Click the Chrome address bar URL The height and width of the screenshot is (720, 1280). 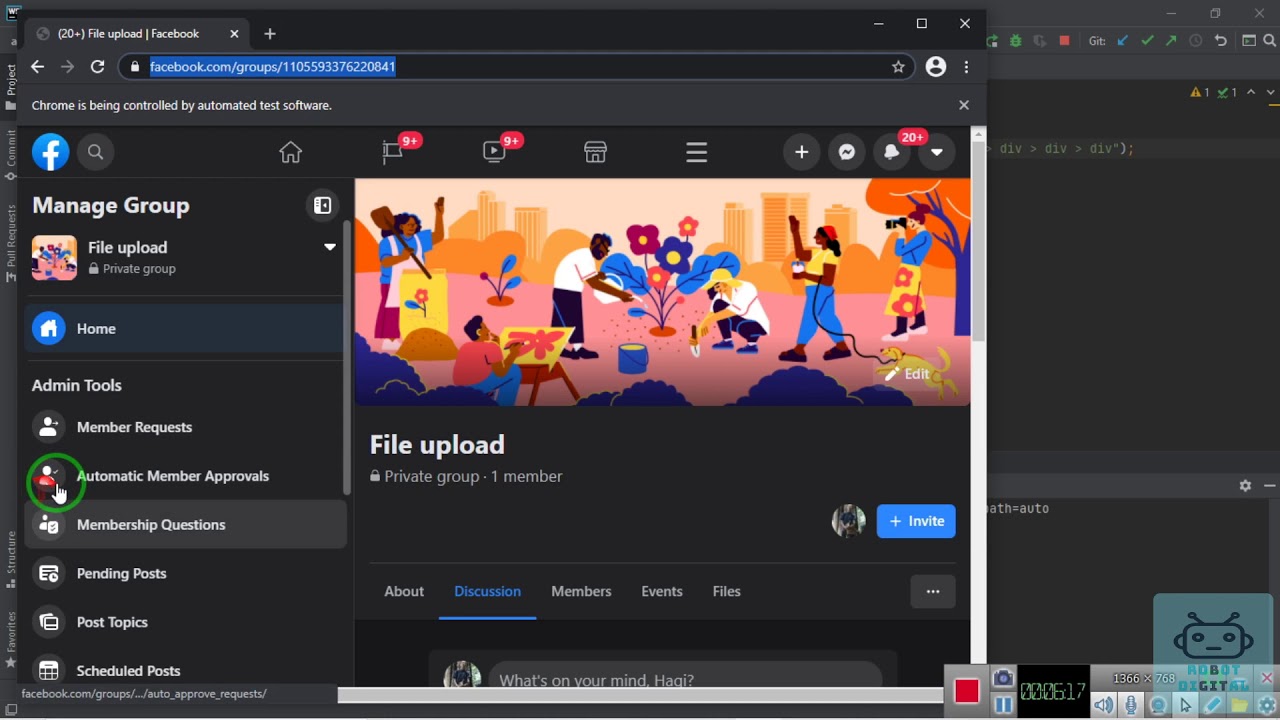273,66
